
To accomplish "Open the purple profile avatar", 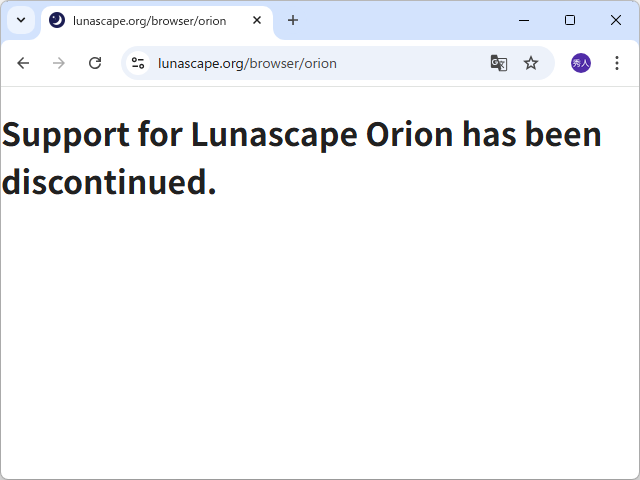I will [581, 63].
